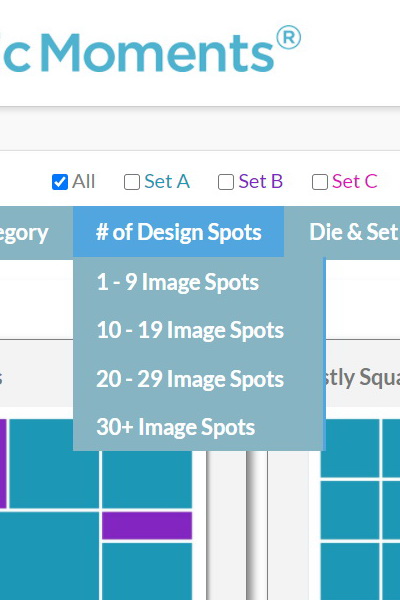
Task: Expand the Die & Set menu
Action: (353, 232)
